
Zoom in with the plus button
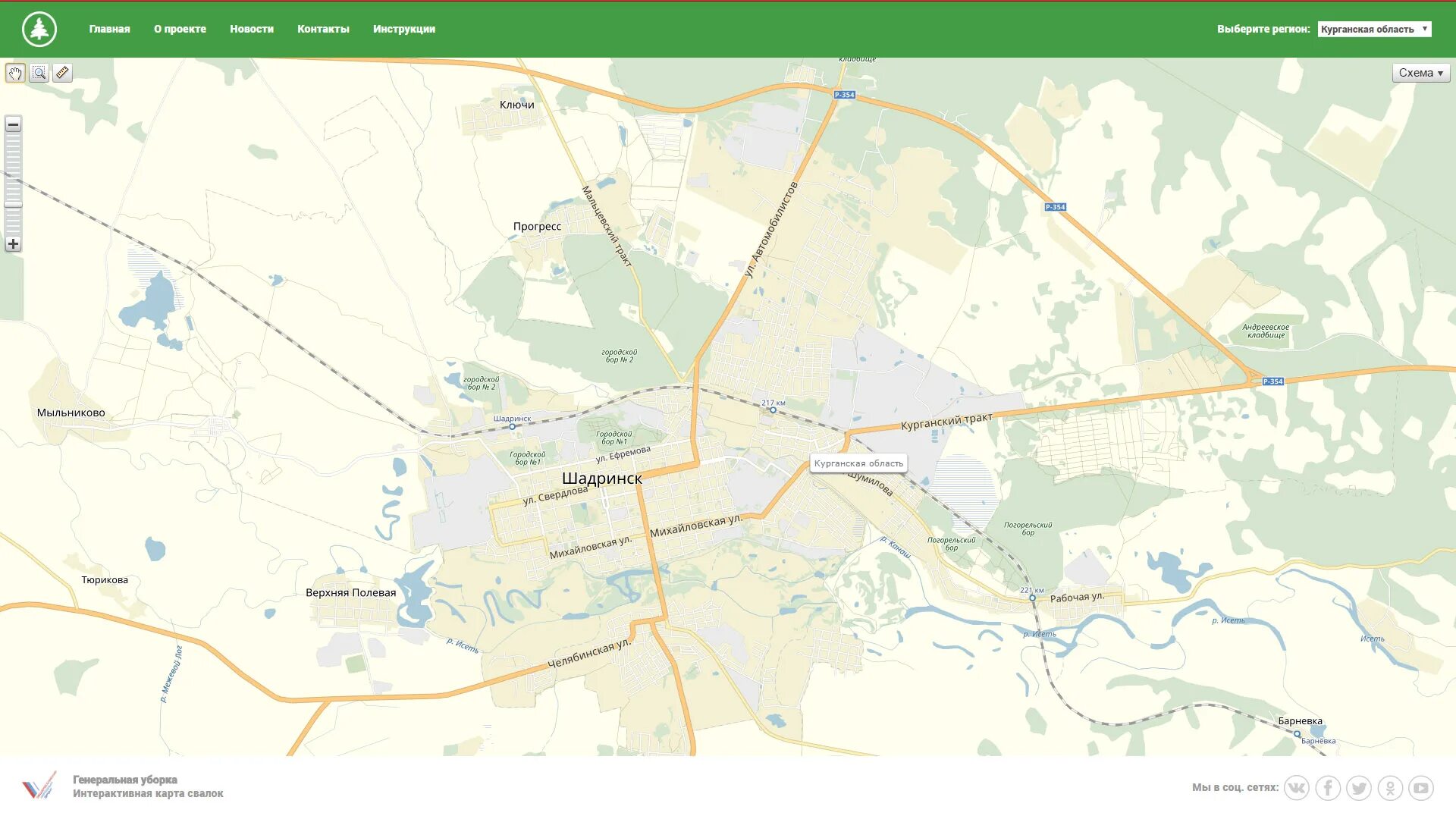(13, 244)
